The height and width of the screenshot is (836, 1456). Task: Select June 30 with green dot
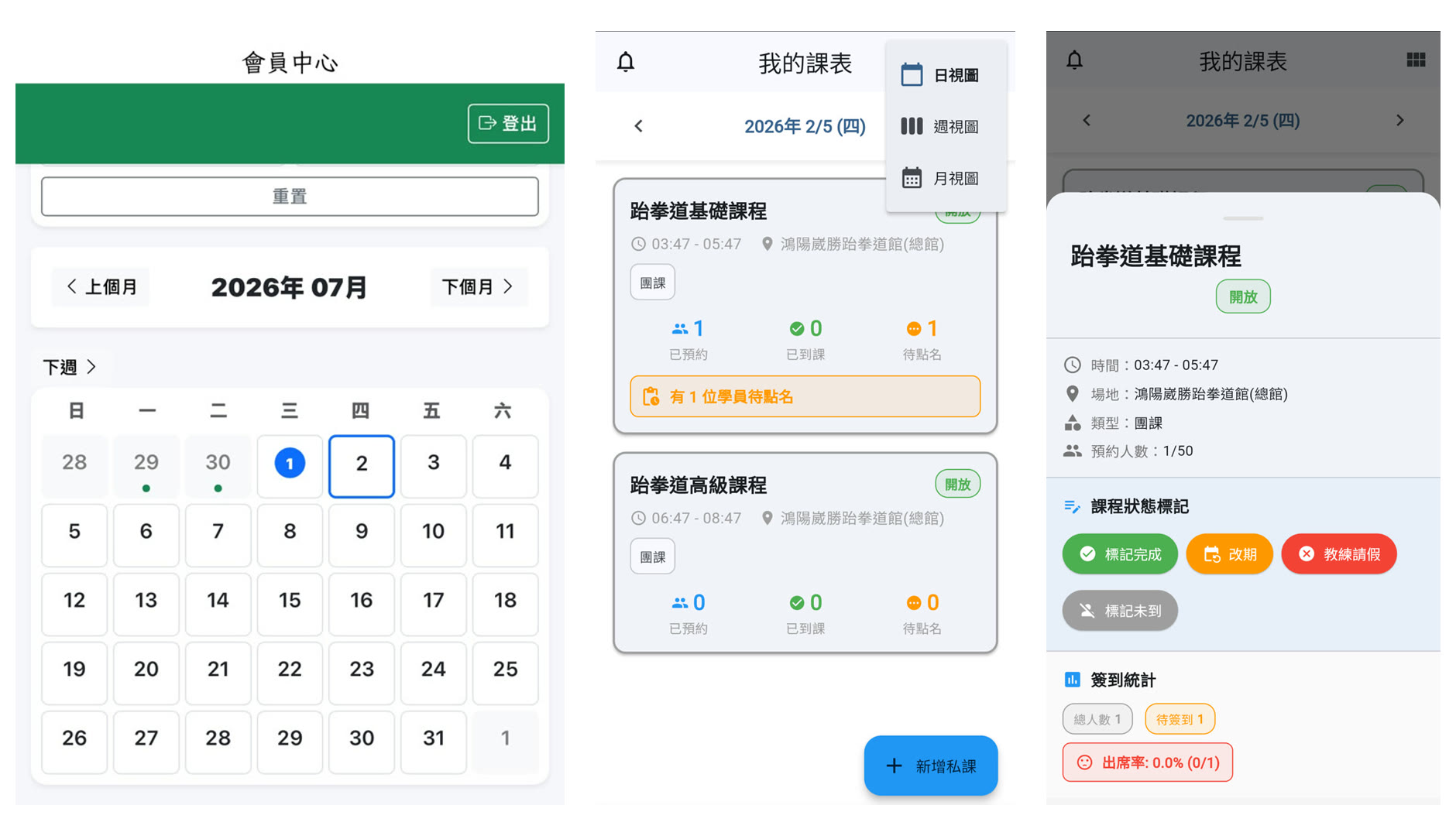(x=218, y=466)
